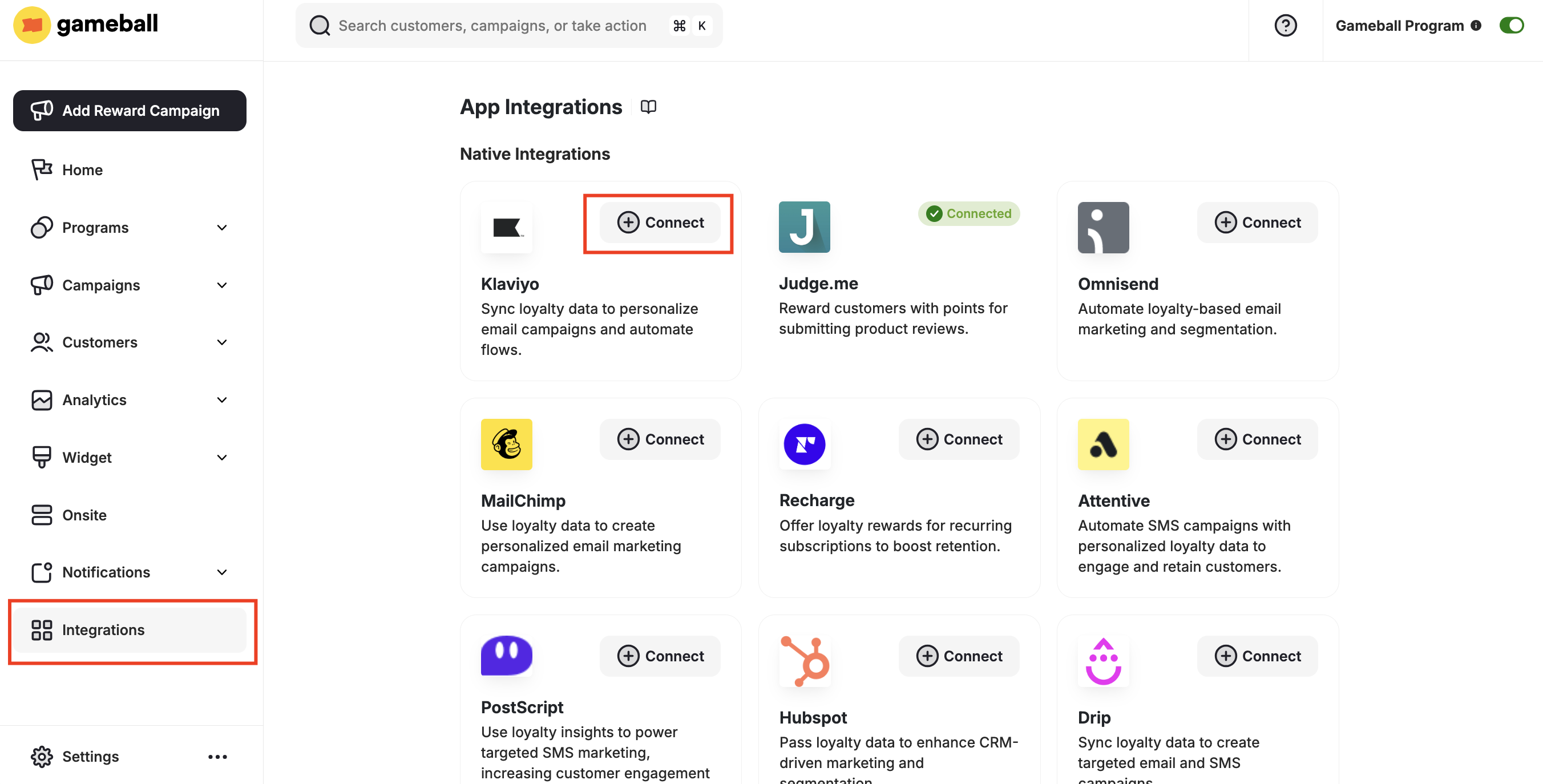
Task: Click the Settings gear icon
Action: 41,757
